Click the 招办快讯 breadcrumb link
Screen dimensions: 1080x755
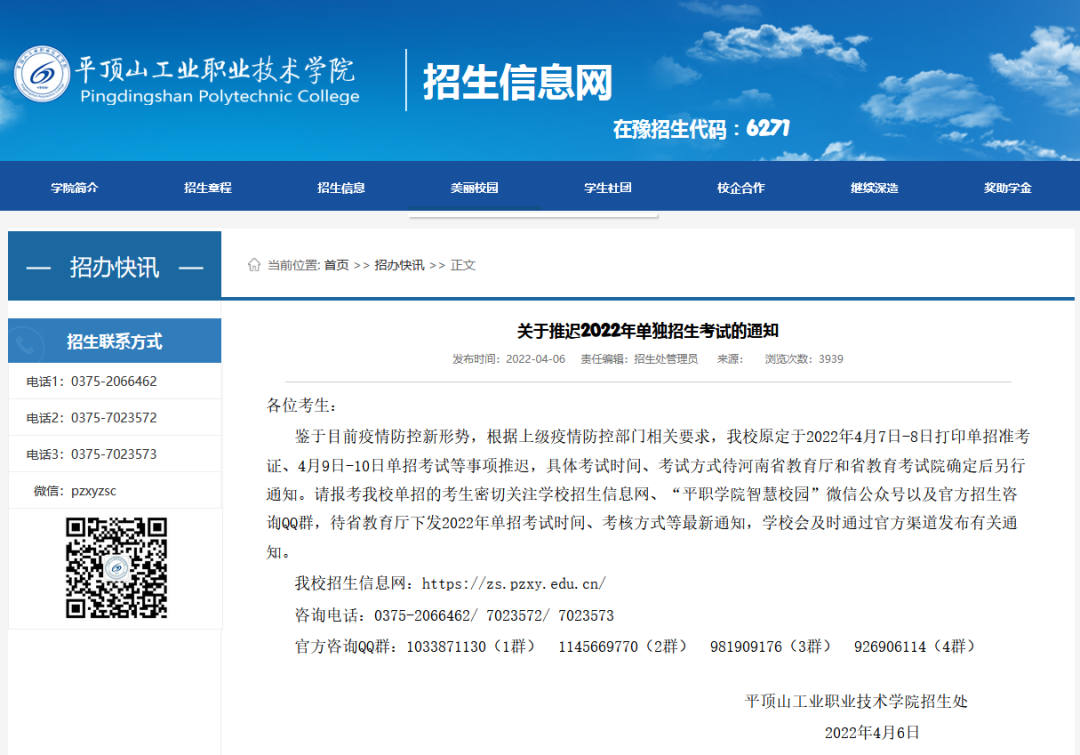pyautogui.click(x=399, y=265)
